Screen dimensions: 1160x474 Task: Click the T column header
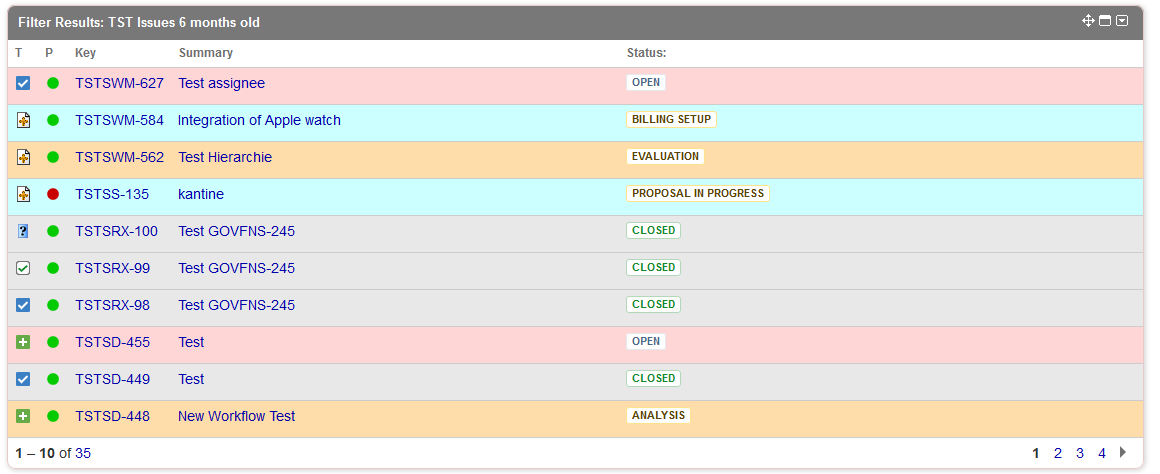[x=18, y=53]
